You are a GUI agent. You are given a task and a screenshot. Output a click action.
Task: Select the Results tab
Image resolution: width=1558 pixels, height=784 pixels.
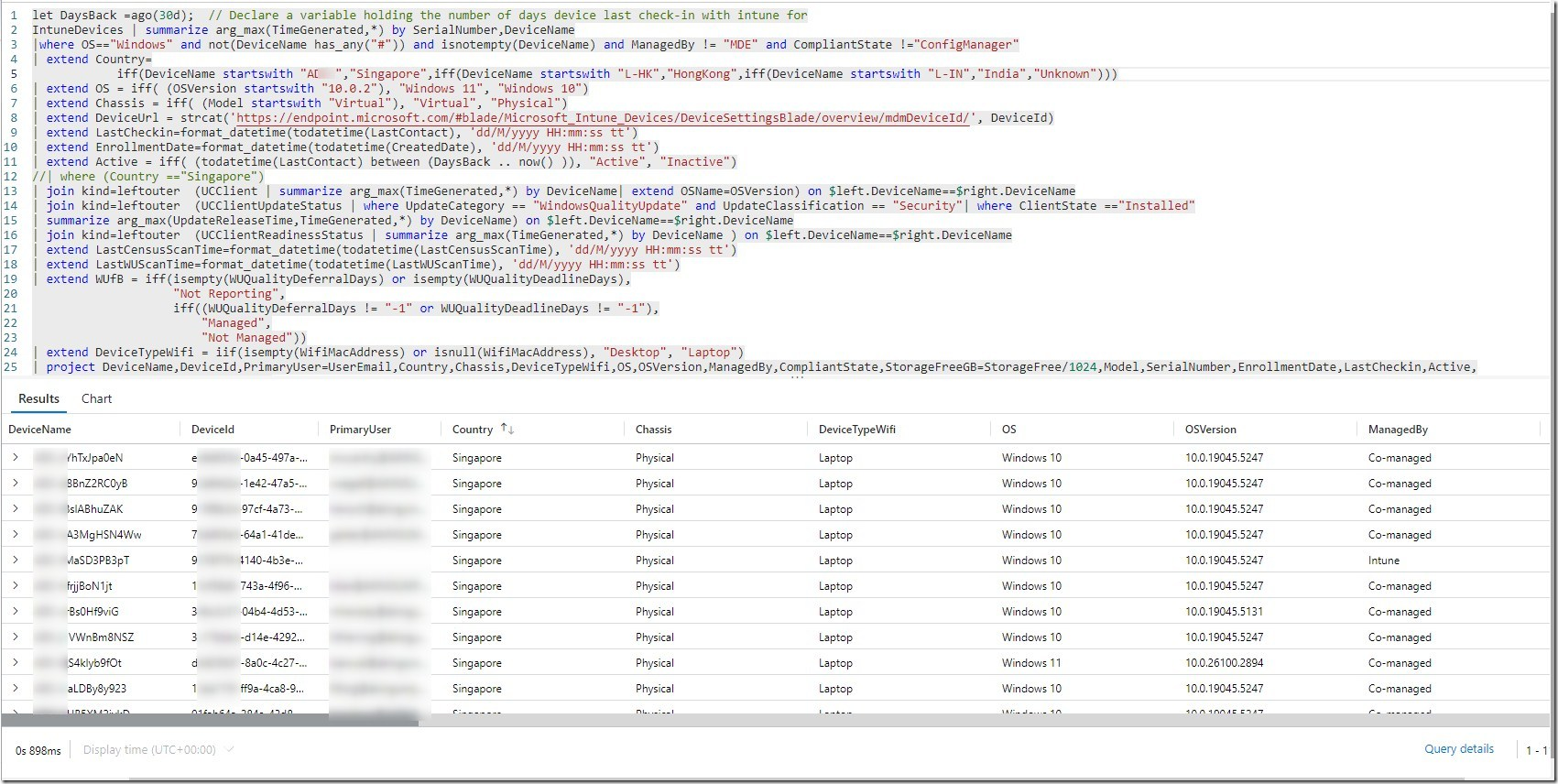(x=38, y=398)
